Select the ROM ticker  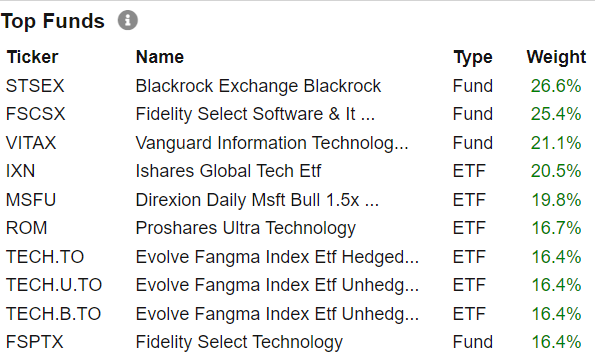tap(26, 228)
